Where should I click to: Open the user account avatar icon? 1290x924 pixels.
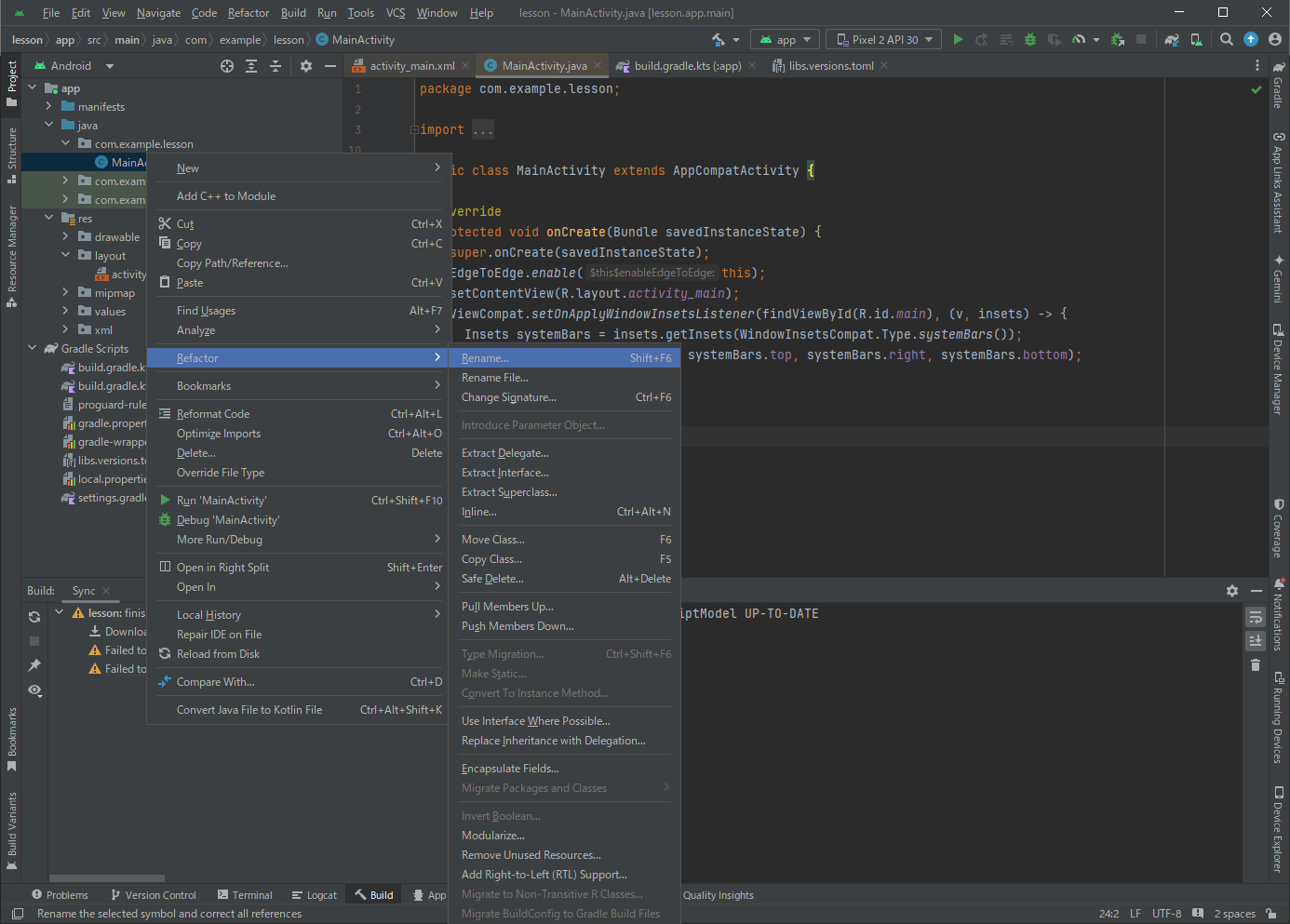click(1275, 39)
